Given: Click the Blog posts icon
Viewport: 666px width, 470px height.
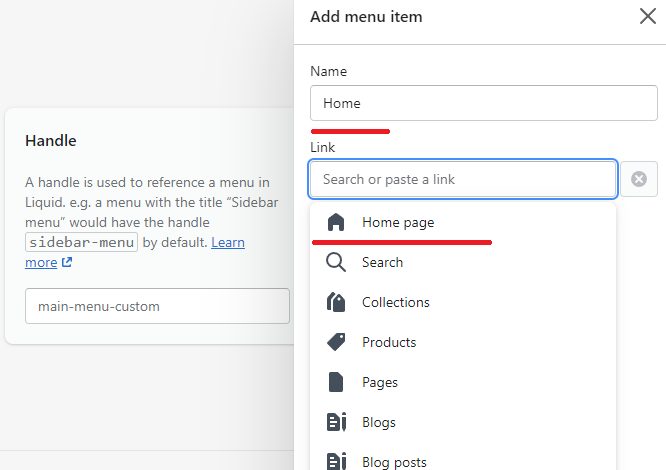Looking at the screenshot, I should pyautogui.click(x=336, y=461).
